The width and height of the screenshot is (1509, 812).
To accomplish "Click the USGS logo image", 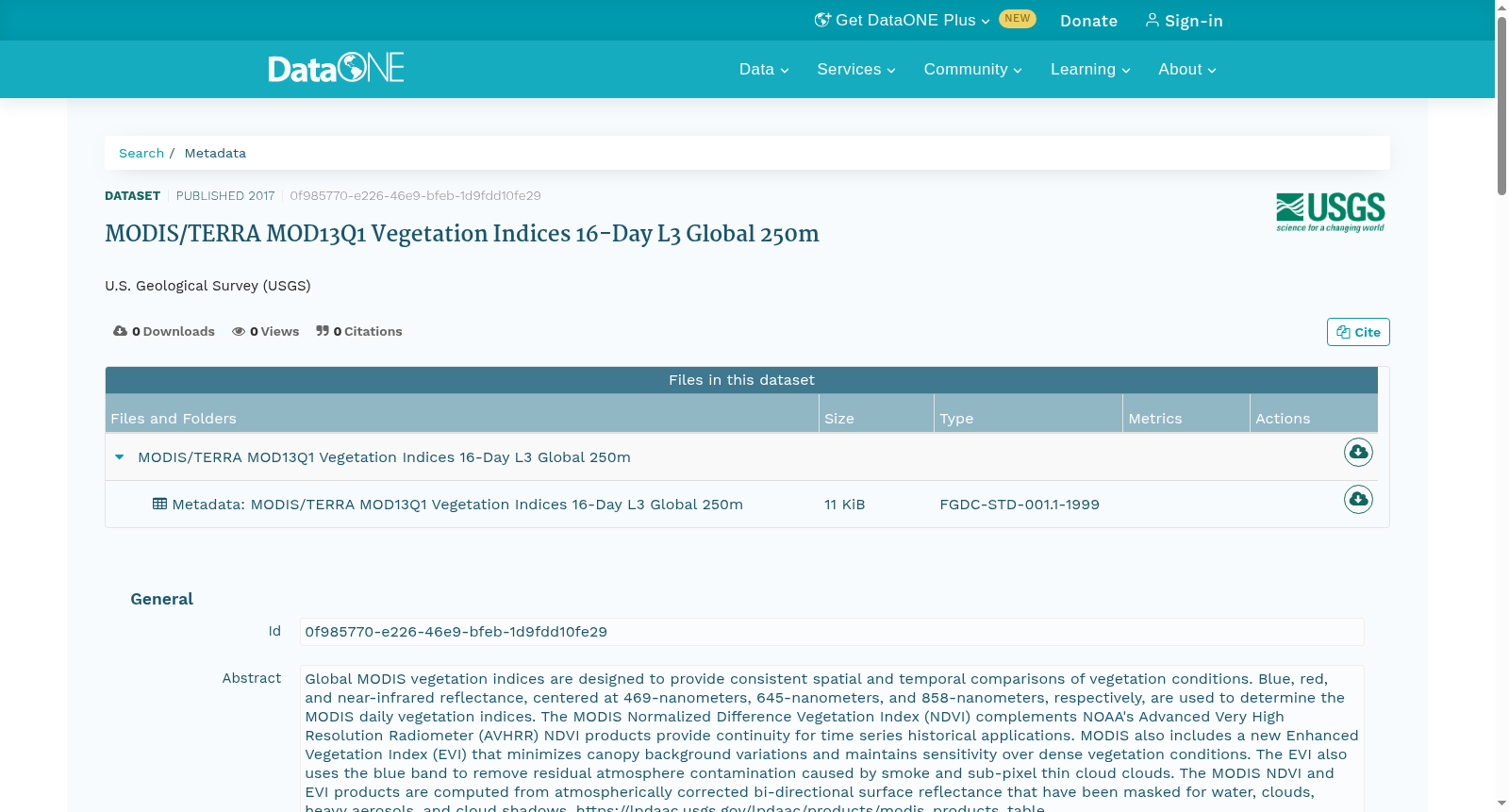I will coord(1330,212).
